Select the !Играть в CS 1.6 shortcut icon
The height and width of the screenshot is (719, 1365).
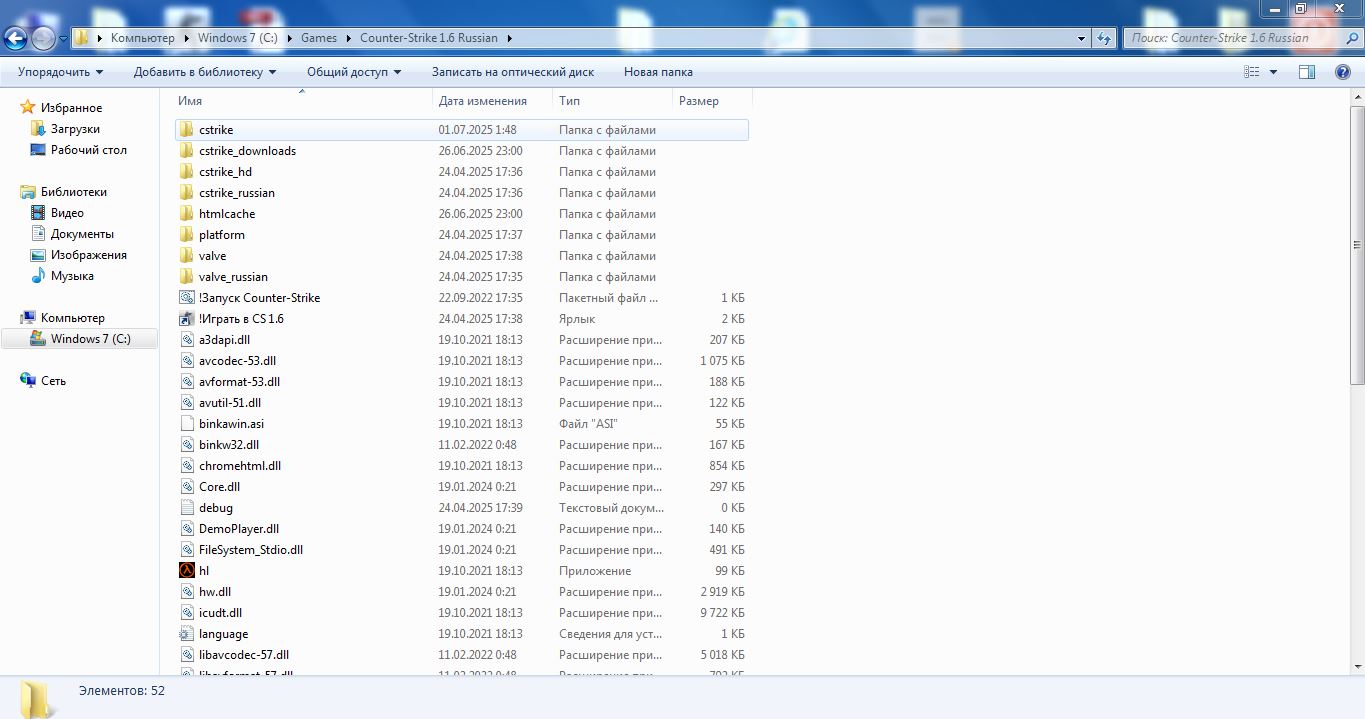pyautogui.click(x=186, y=319)
